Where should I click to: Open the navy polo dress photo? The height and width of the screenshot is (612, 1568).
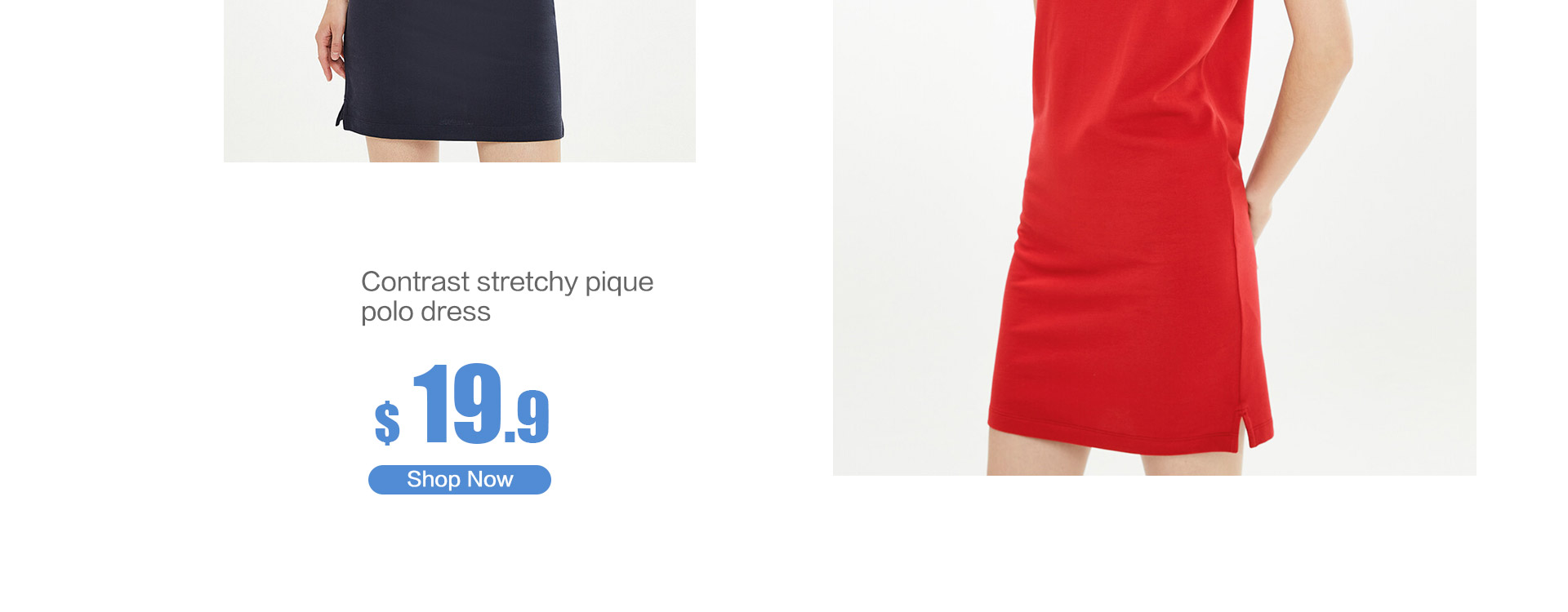click(460, 81)
